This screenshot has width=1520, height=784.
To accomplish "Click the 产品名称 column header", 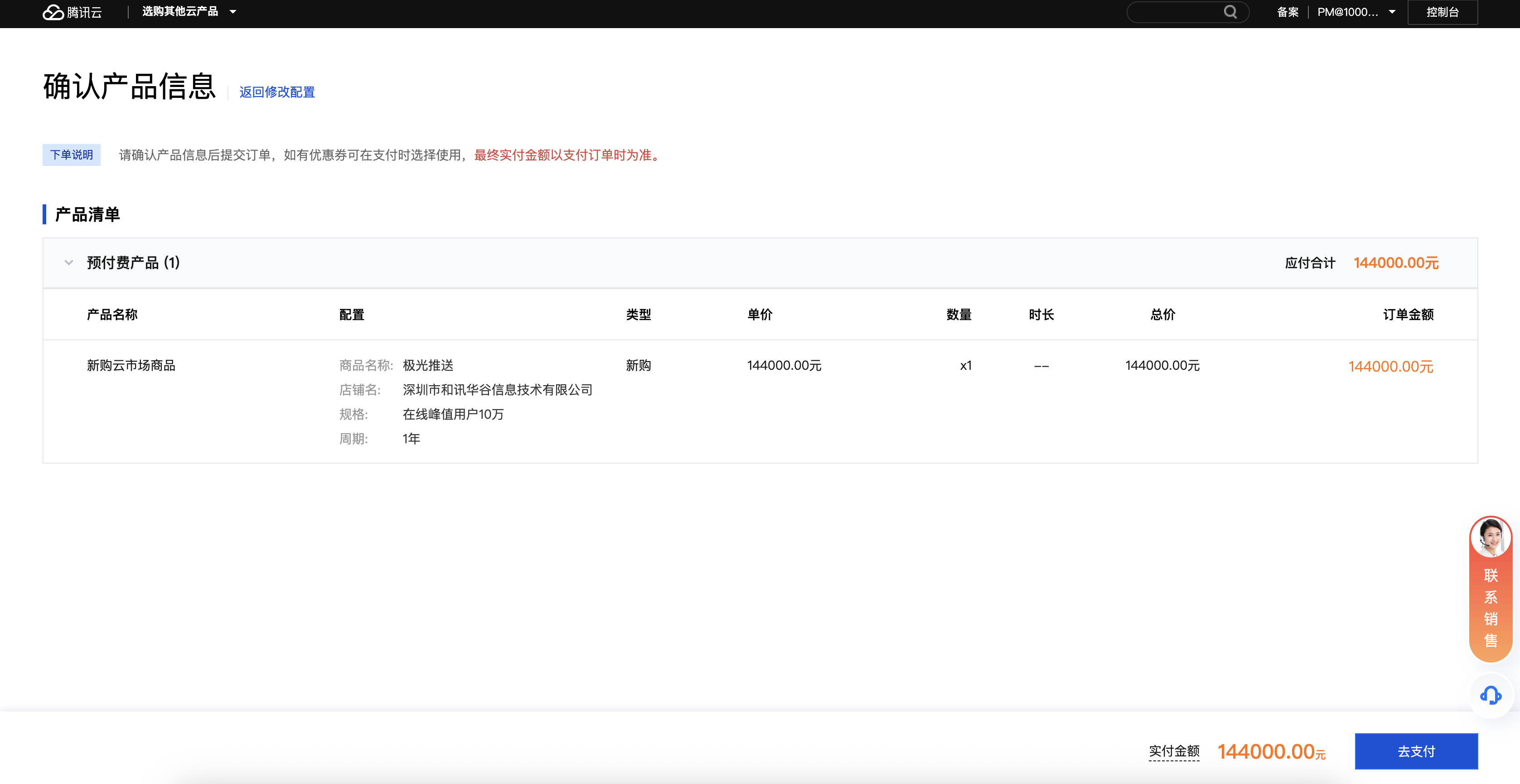I will coord(112,315).
